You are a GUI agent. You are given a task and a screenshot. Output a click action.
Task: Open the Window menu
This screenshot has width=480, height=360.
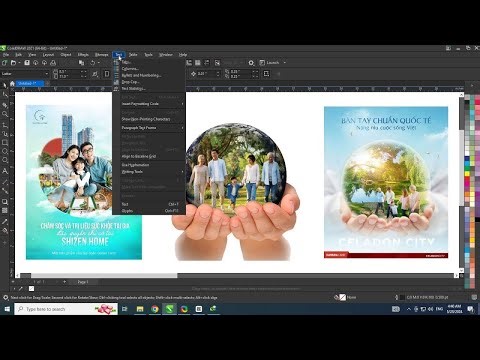pos(165,55)
